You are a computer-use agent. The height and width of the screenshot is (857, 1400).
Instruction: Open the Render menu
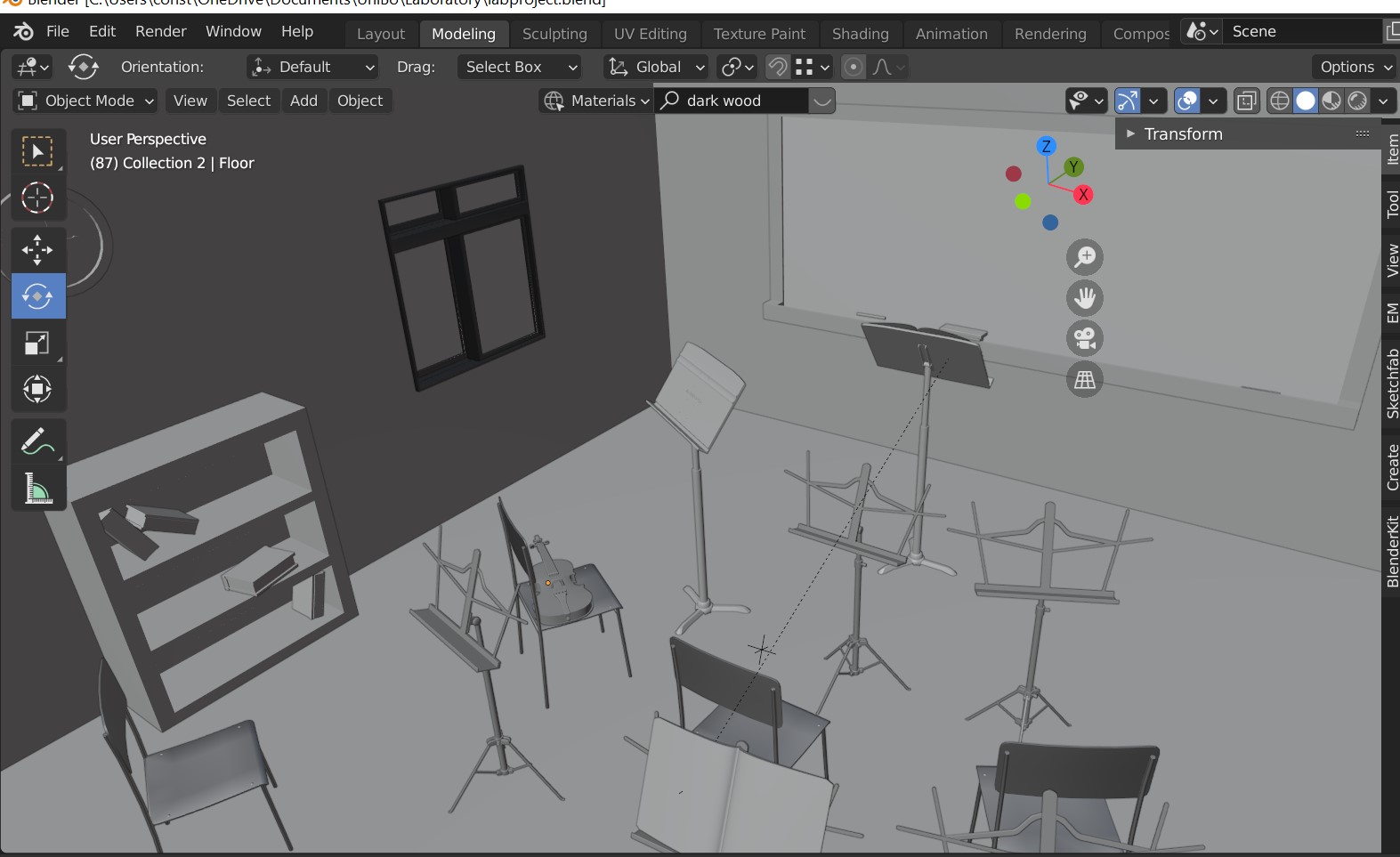point(160,31)
